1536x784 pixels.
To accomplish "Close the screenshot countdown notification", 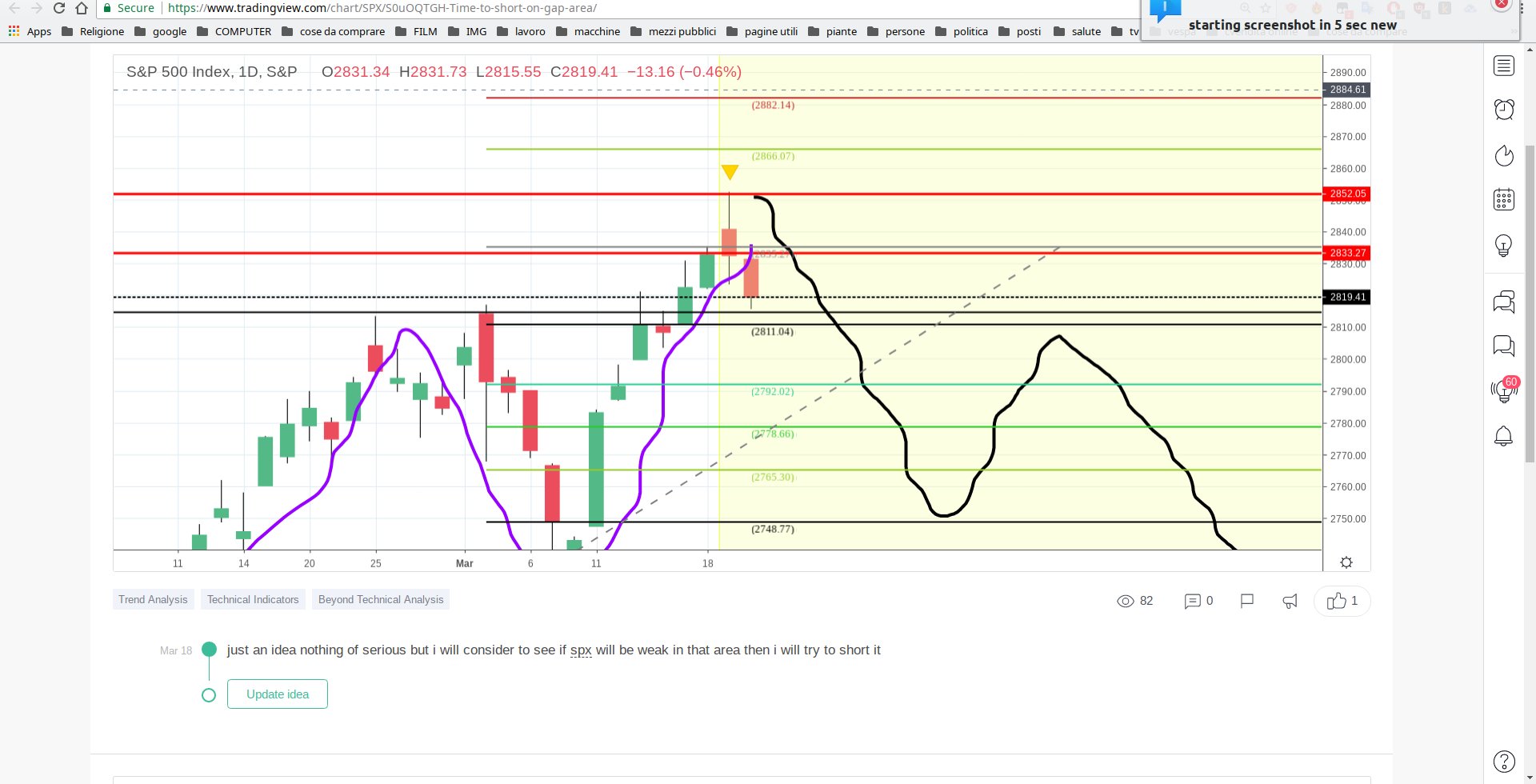I will click(1501, 3).
